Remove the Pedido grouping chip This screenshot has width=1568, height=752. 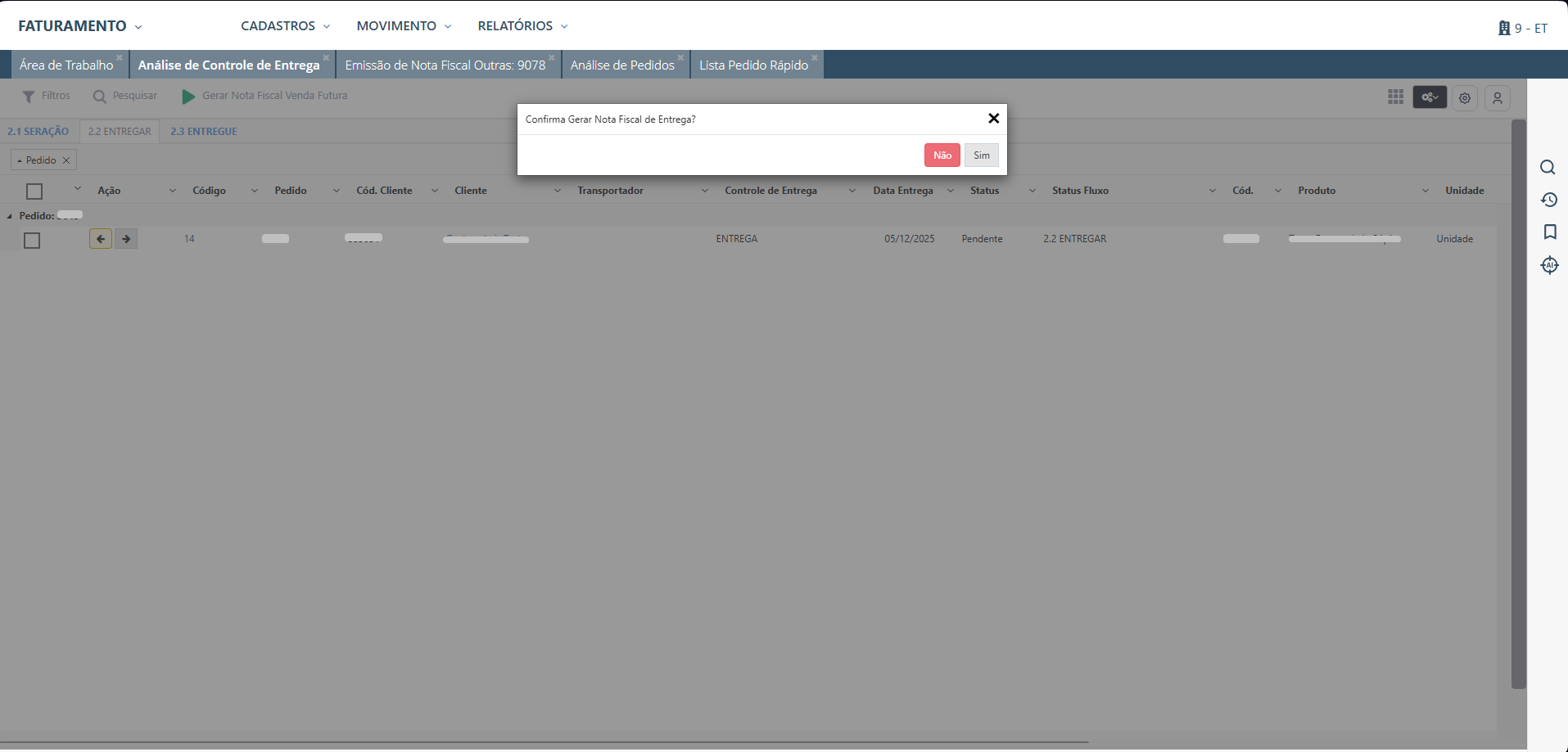(66, 160)
